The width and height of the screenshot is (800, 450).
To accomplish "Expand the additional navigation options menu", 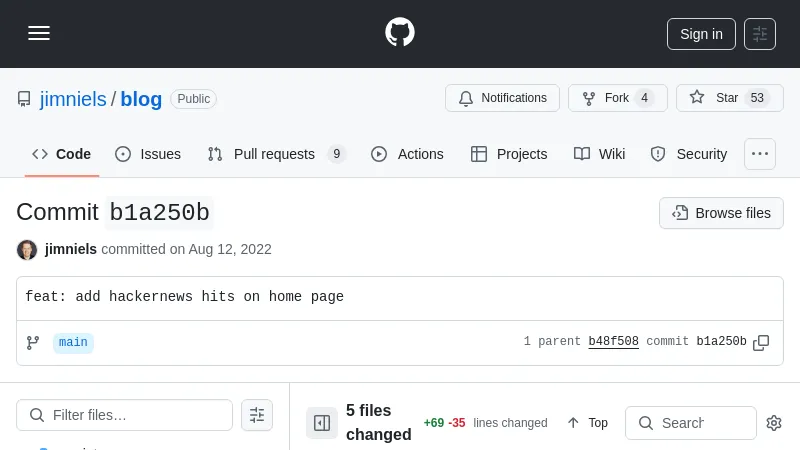I will click(x=760, y=154).
